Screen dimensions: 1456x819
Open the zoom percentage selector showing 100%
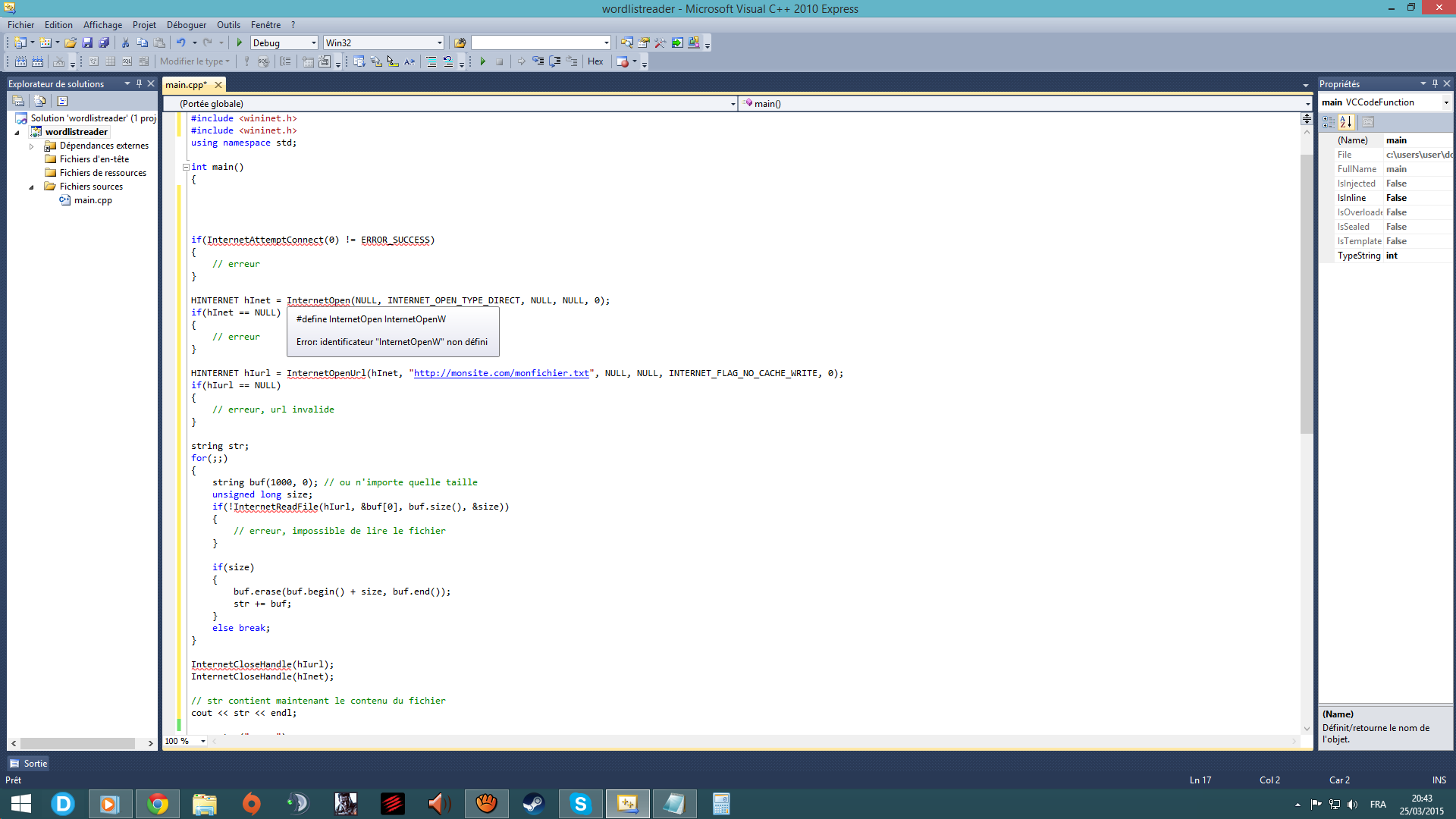[184, 741]
